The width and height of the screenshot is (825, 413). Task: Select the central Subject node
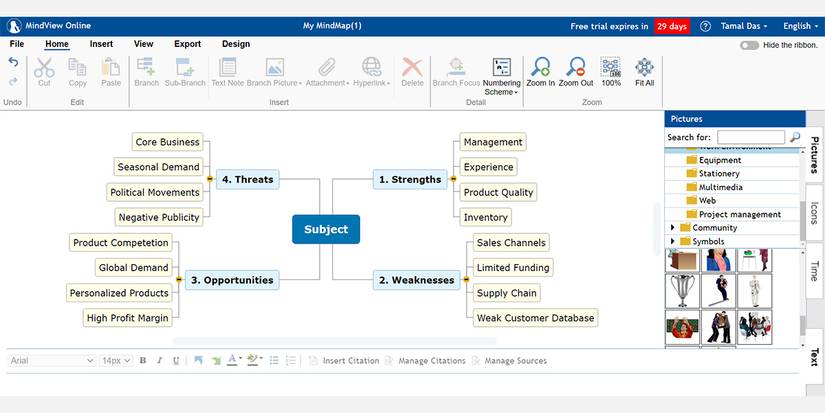[326, 229]
